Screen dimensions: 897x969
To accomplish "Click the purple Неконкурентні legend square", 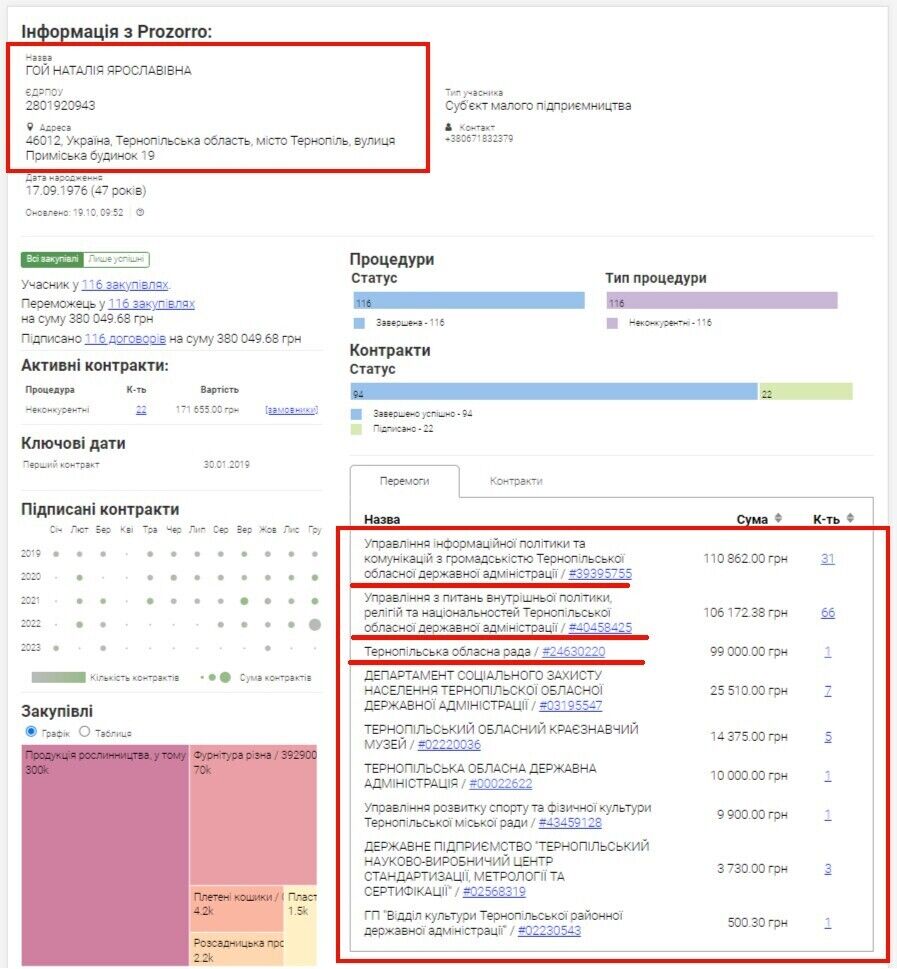I will pyautogui.click(x=612, y=323).
